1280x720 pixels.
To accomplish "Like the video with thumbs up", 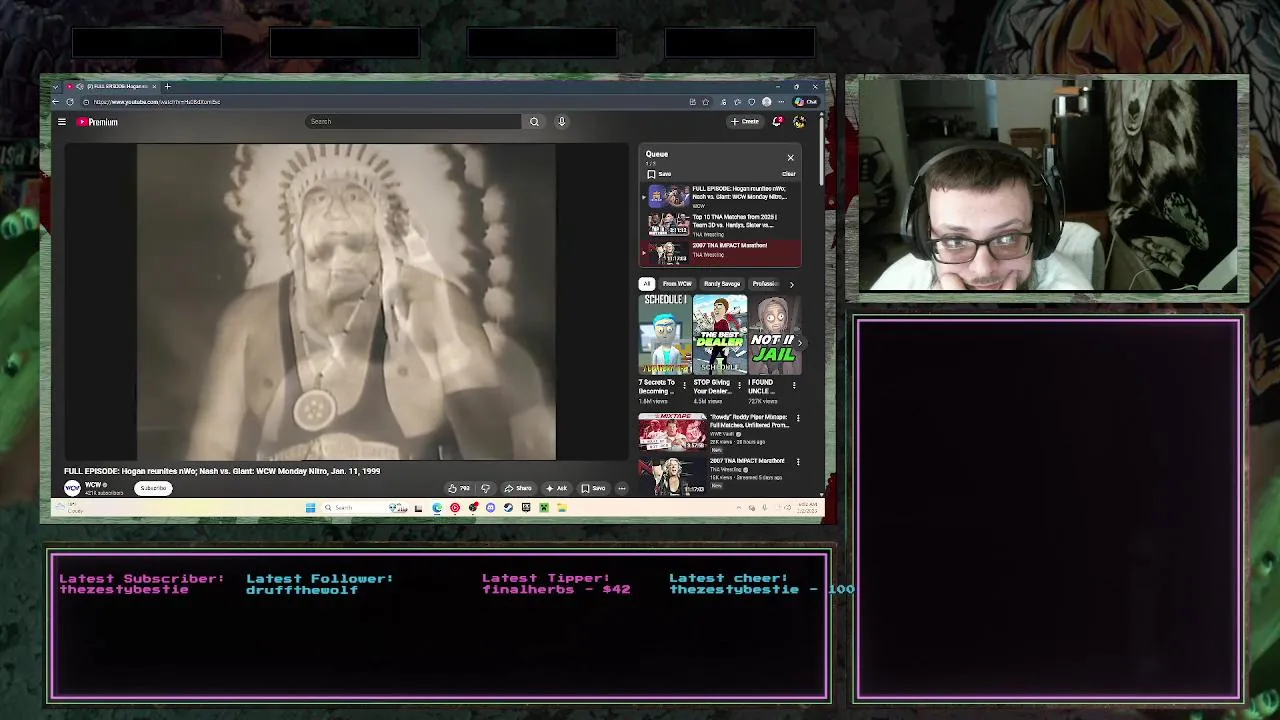I will pyautogui.click(x=459, y=488).
